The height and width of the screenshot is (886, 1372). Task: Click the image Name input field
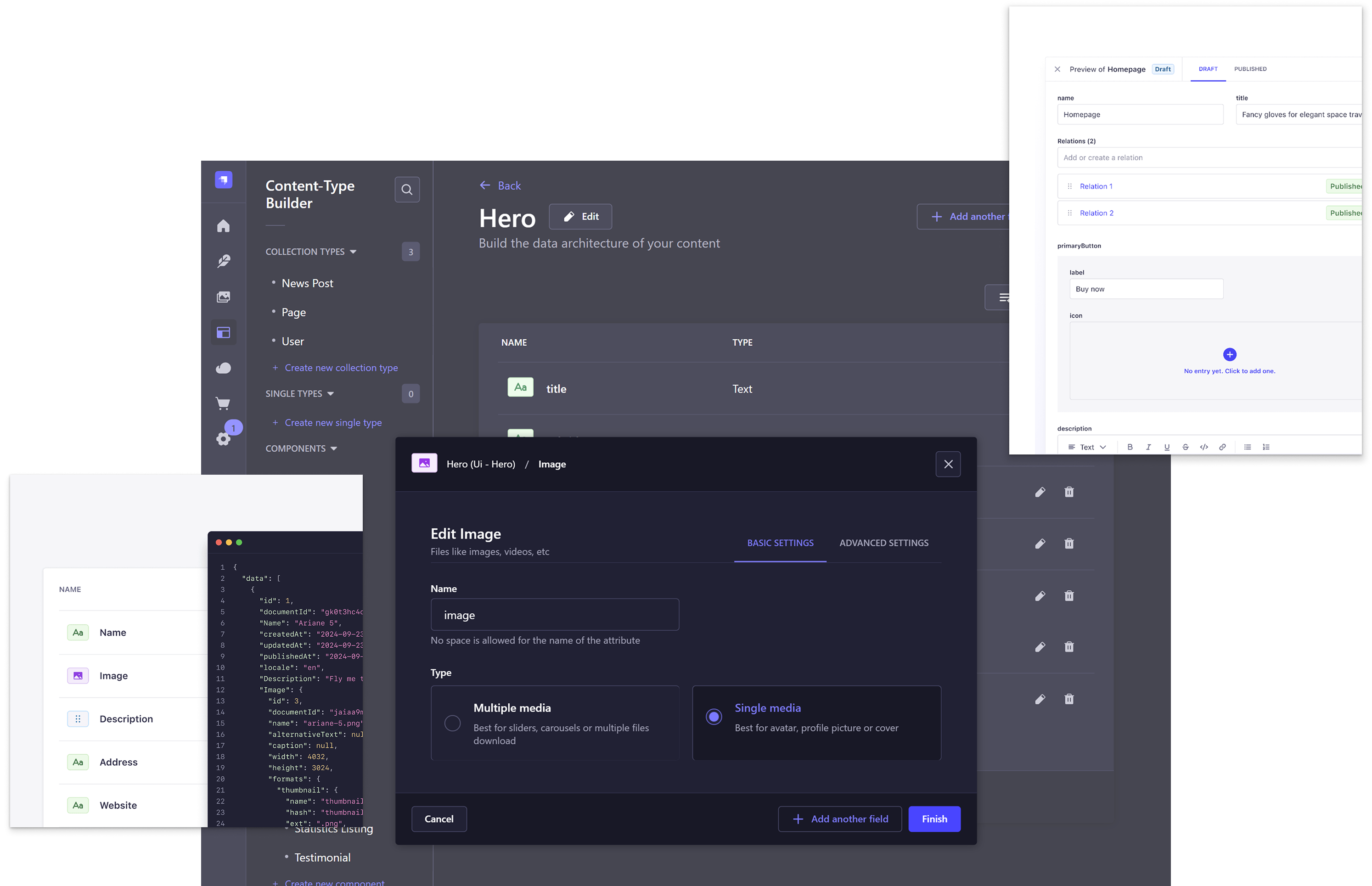coord(554,615)
